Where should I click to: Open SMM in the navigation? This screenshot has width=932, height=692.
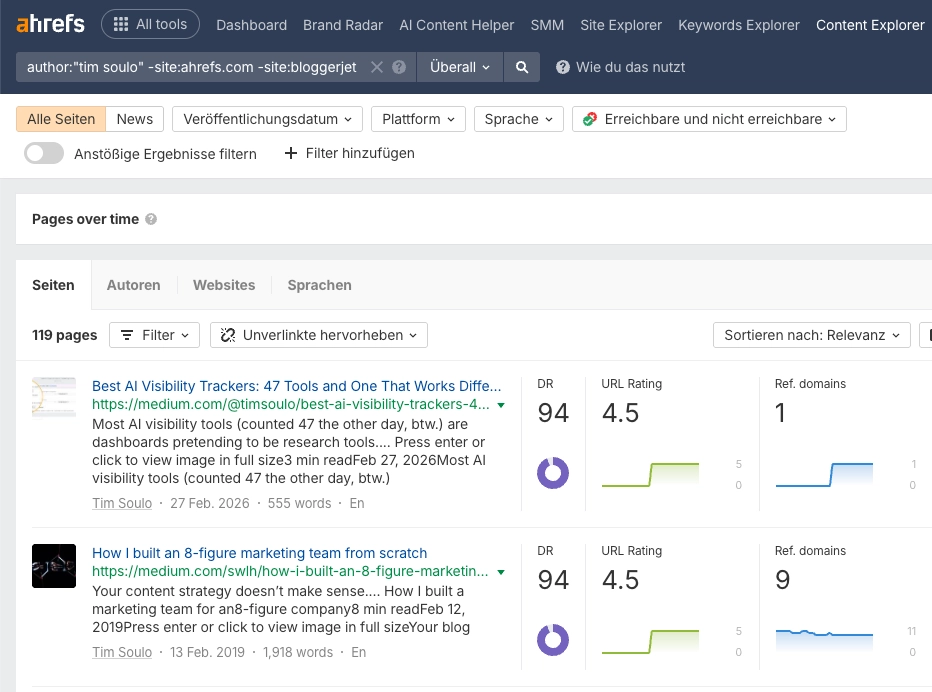pos(547,25)
